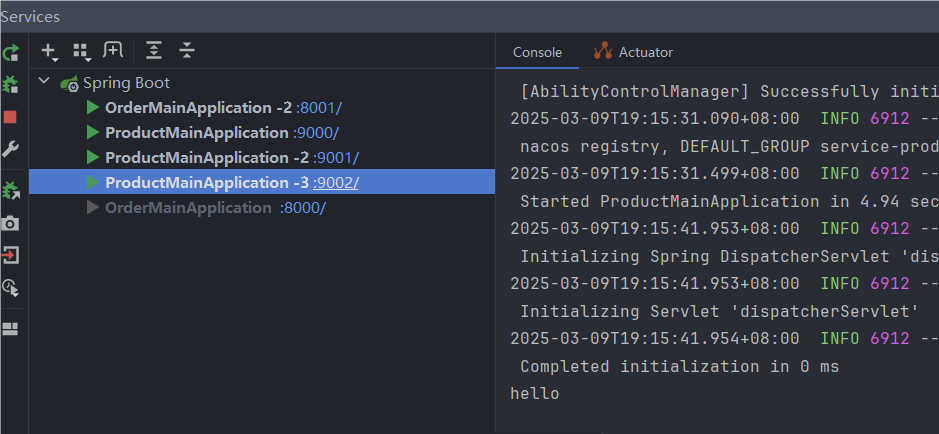
Task: Open the Group By dropdown
Action: pyautogui.click(x=81, y=50)
